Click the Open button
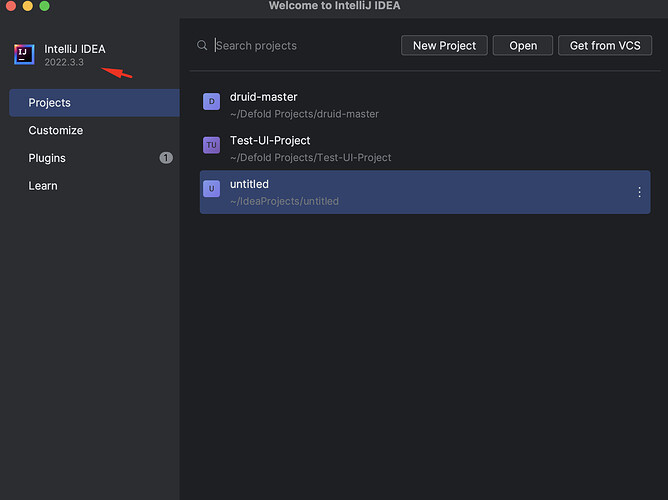Image resolution: width=668 pixels, height=500 pixels. pos(523,45)
